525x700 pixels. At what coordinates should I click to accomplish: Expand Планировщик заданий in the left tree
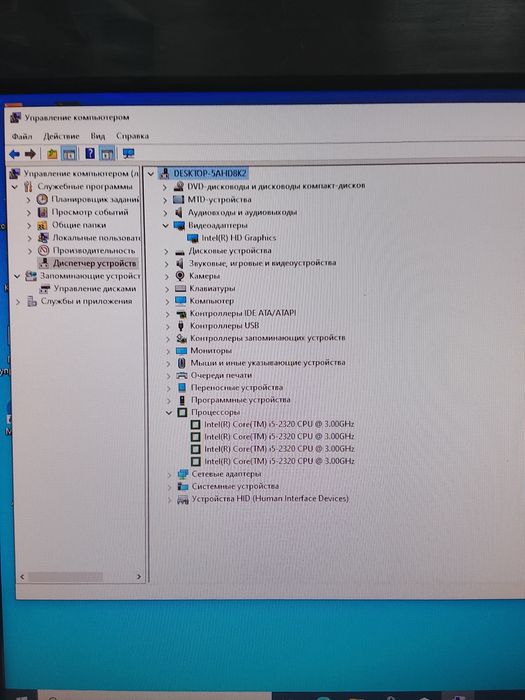click(x=29, y=200)
